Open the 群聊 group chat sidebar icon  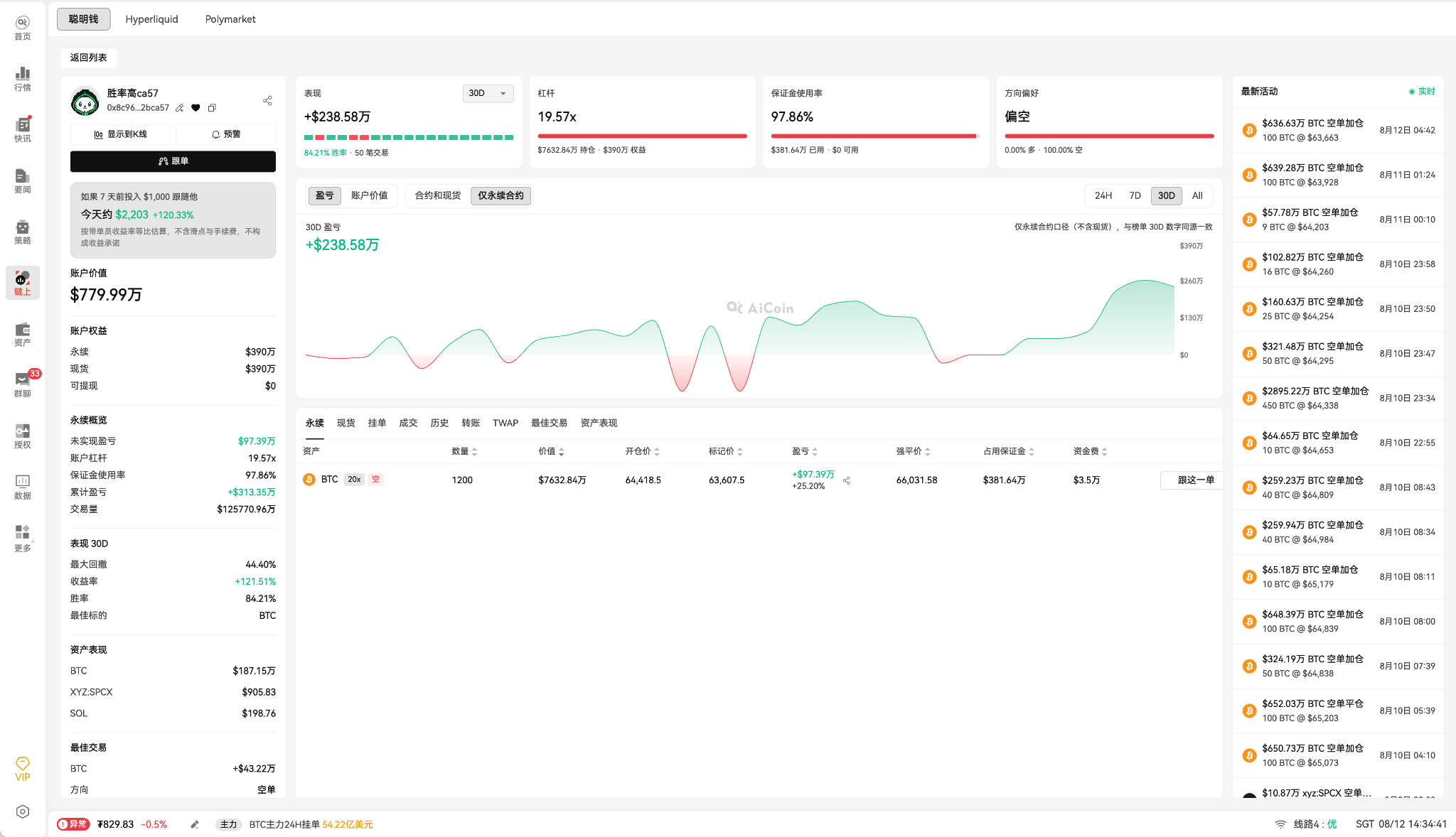click(x=23, y=385)
